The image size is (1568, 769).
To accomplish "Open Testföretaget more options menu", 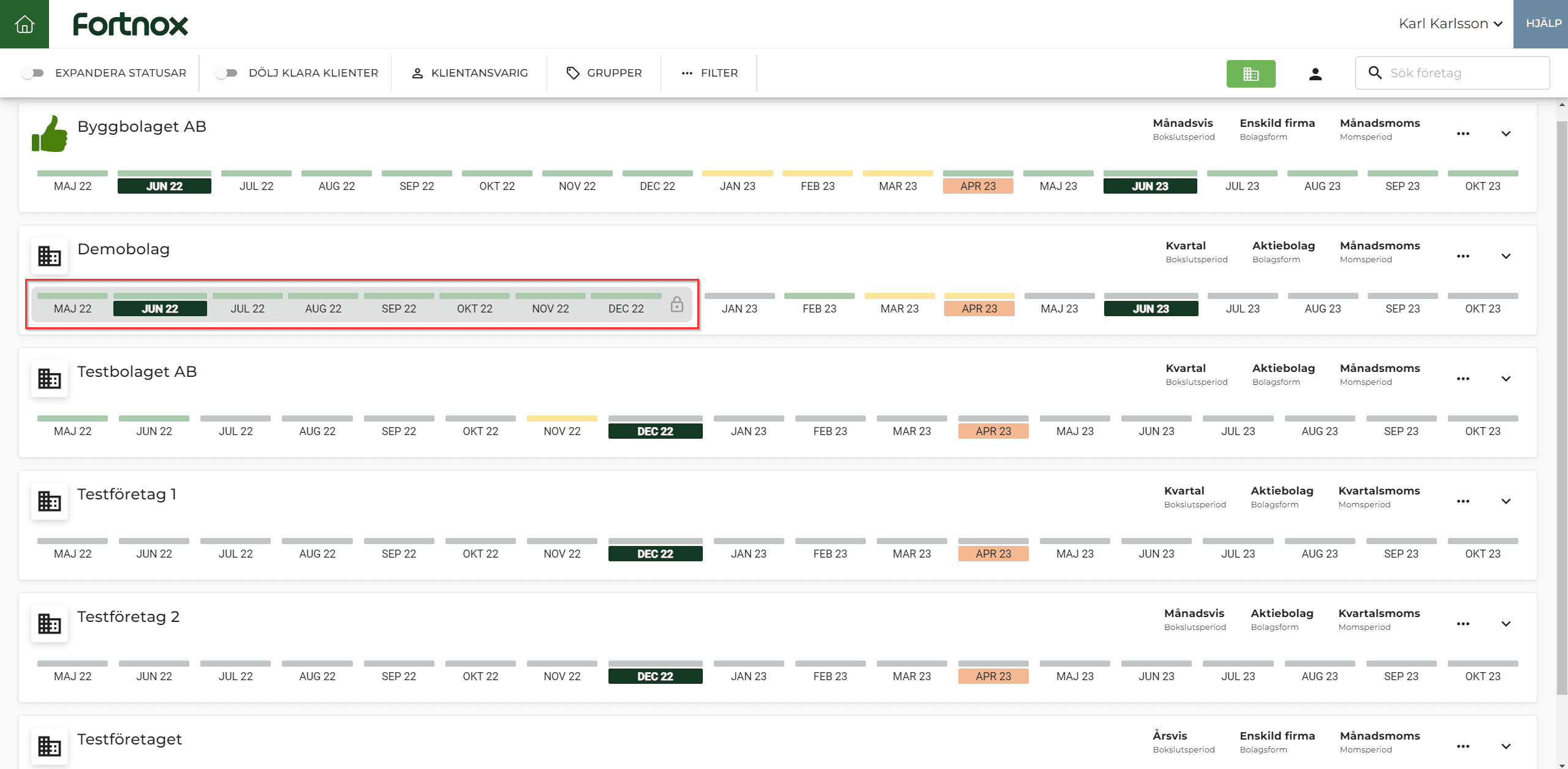I will [1463, 746].
